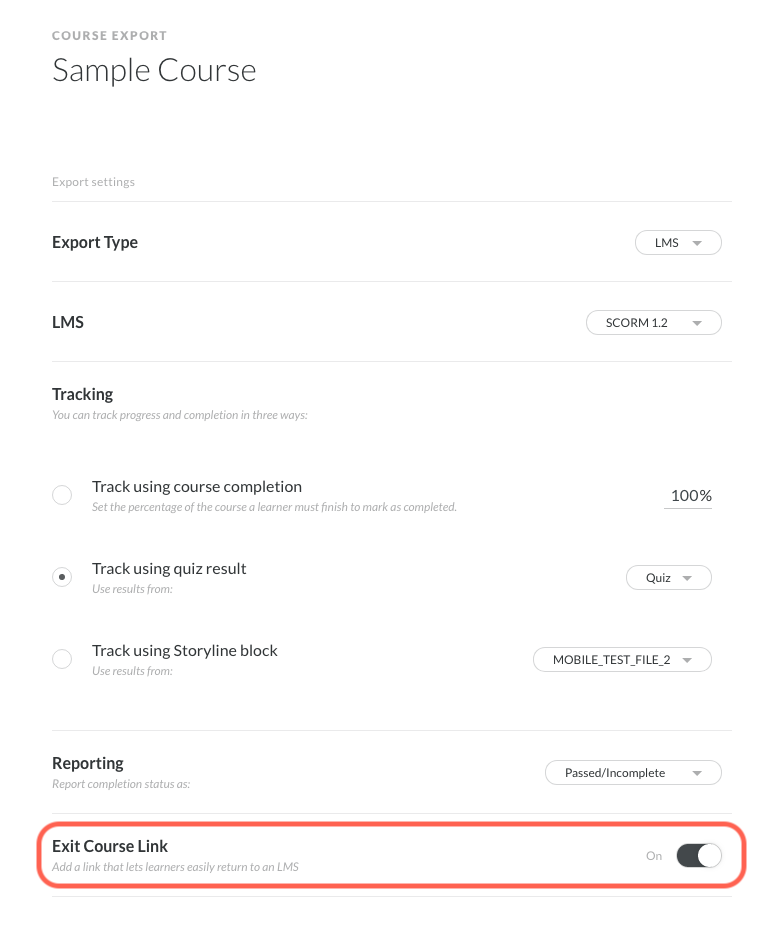The height and width of the screenshot is (935, 765).
Task: Open the Export Type dropdown showing LMS
Action: pyautogui.click(x=678, y=243)
